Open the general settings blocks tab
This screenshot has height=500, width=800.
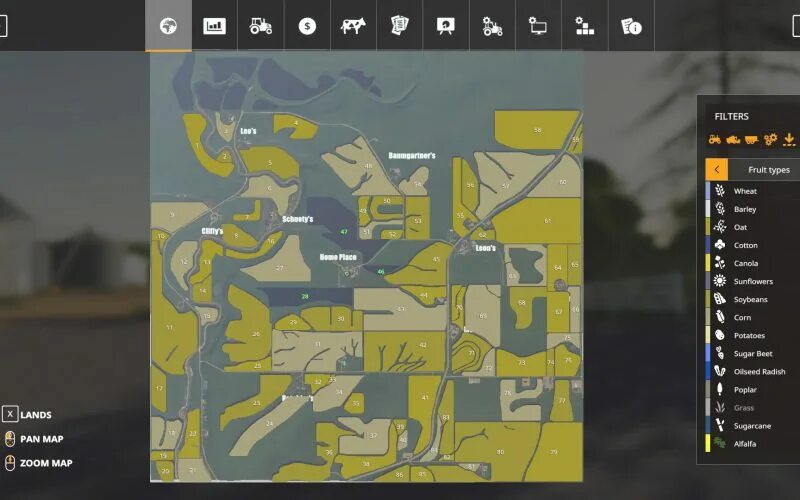(585, 26)
